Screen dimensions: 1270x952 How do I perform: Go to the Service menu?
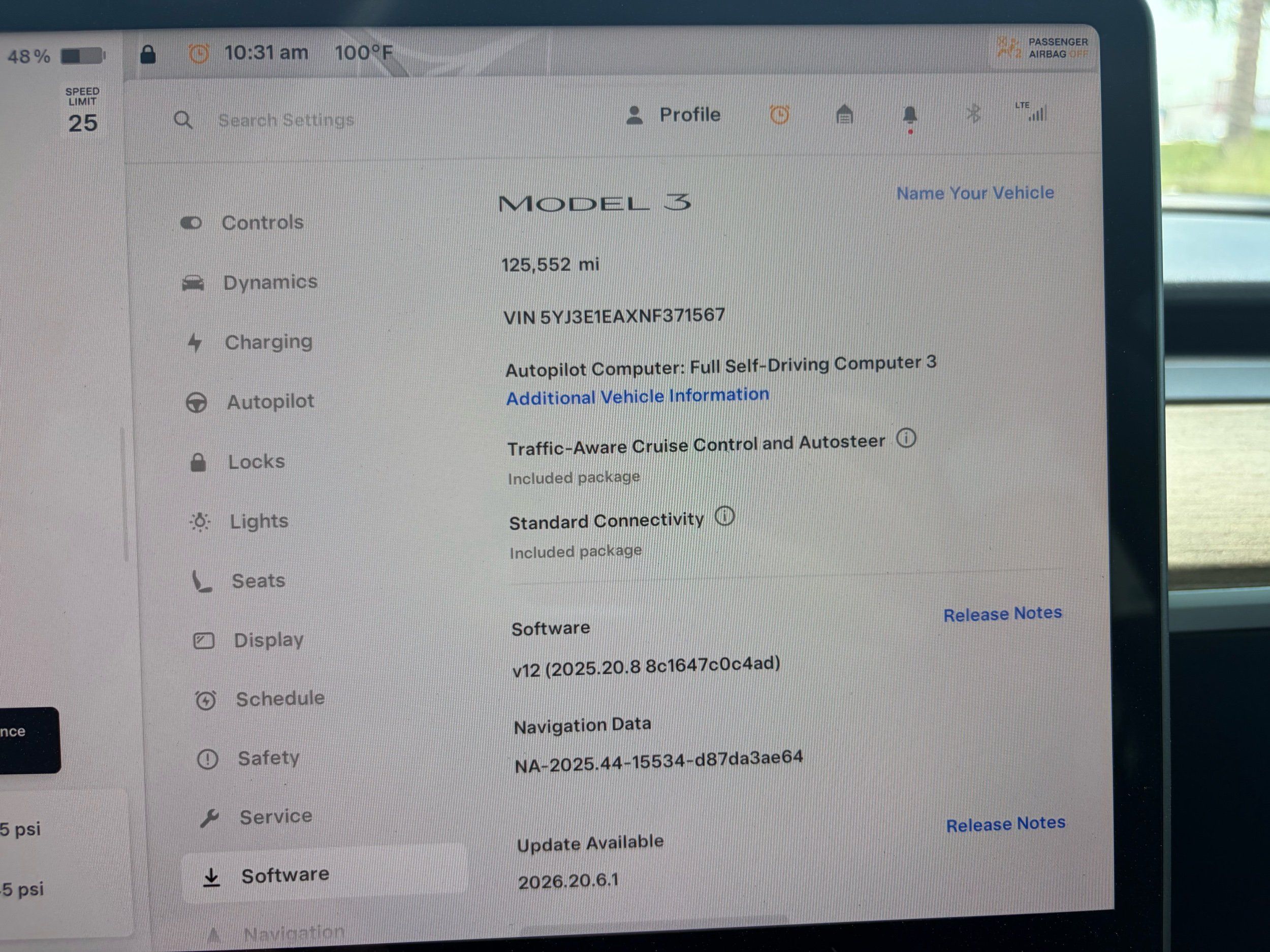point(275,817)
